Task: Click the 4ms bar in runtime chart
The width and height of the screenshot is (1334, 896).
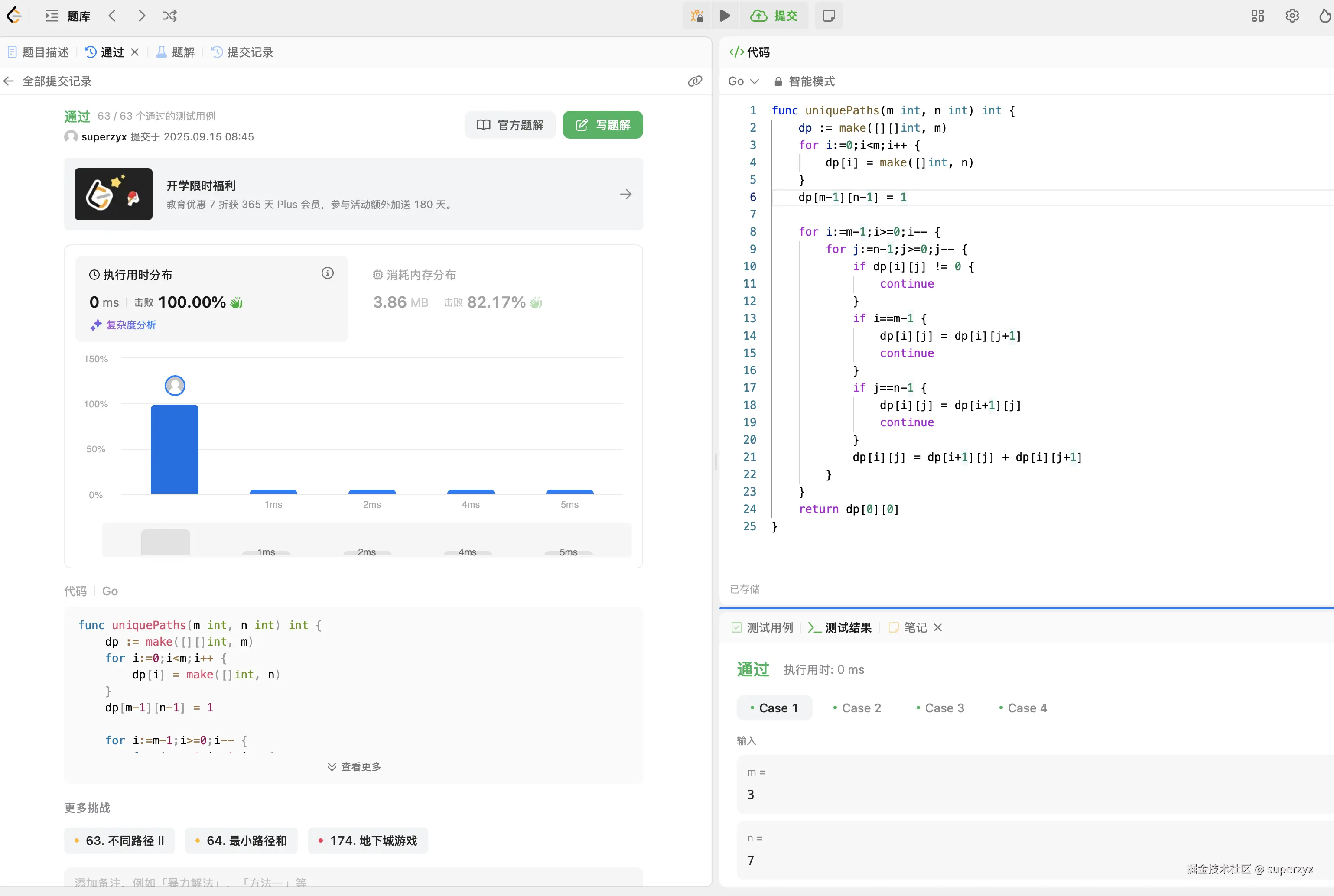Action: coord(471,491)
